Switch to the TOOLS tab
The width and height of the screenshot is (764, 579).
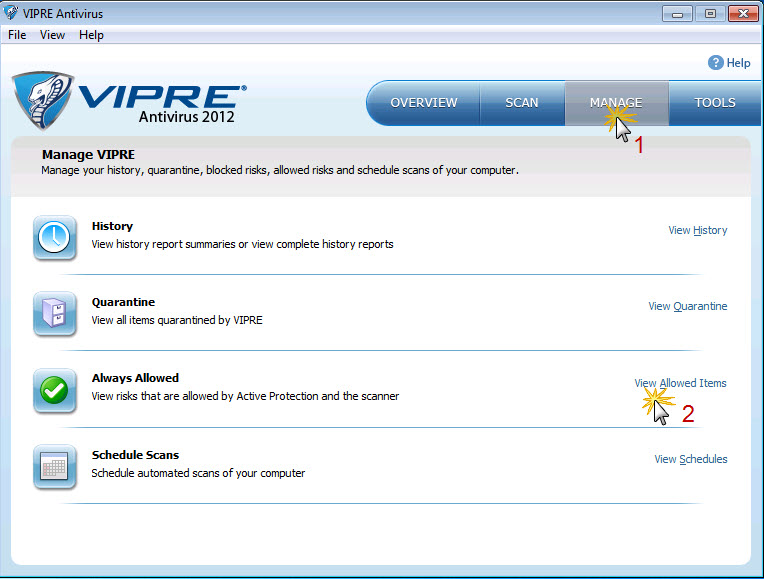coord(715,103)
